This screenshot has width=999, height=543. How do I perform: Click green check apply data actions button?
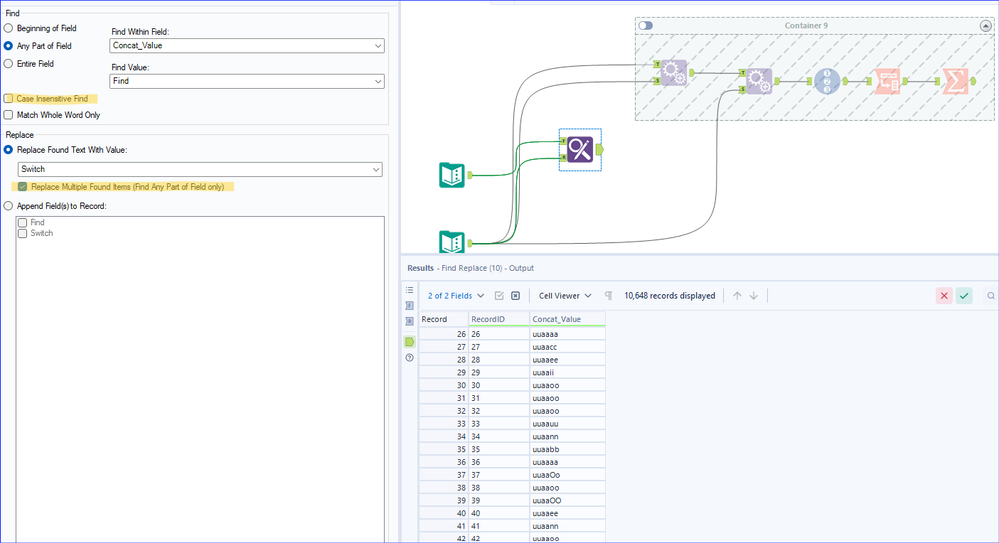(x=964, y=296)
